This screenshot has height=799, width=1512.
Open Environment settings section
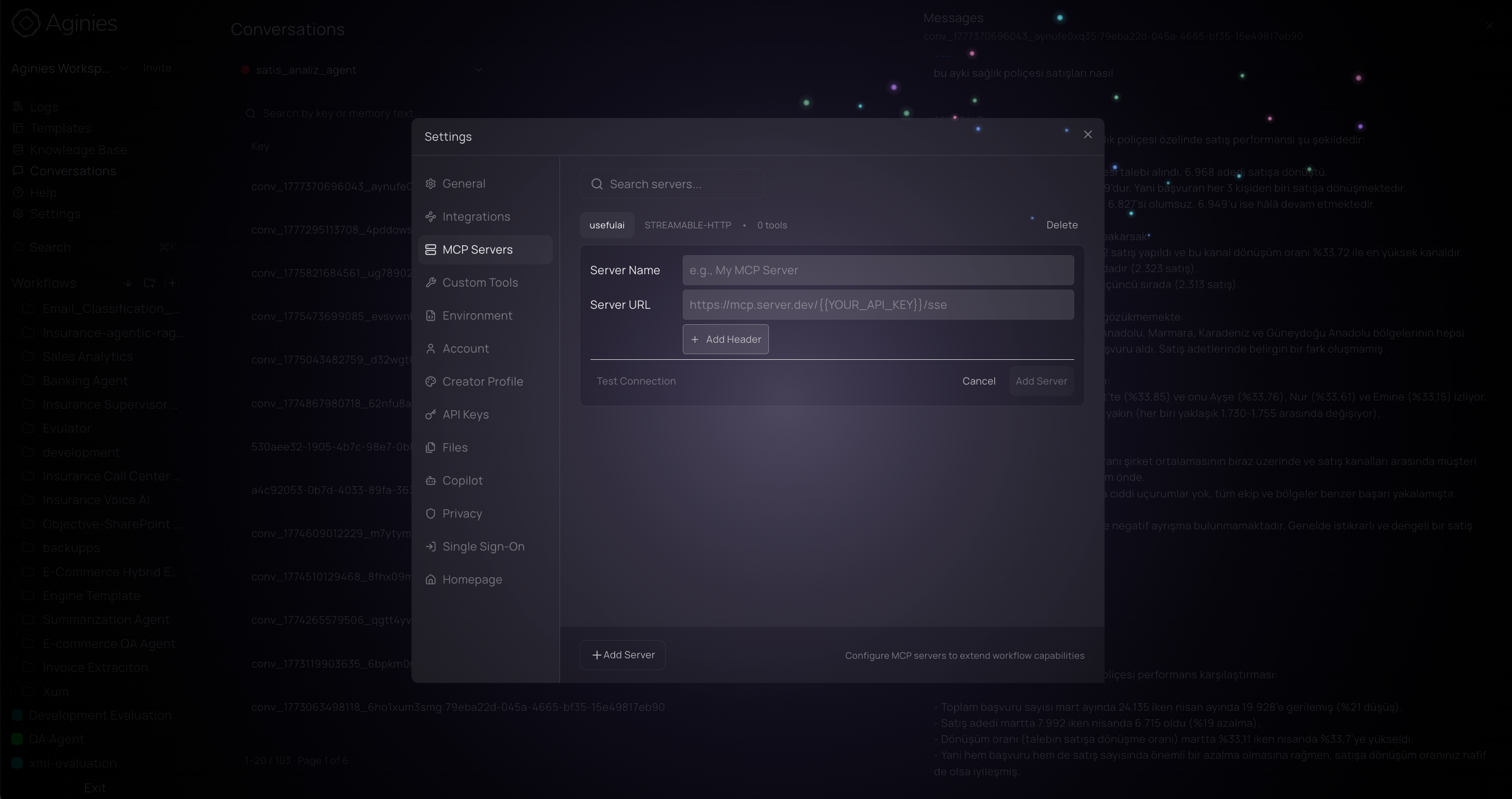[485, 315]
